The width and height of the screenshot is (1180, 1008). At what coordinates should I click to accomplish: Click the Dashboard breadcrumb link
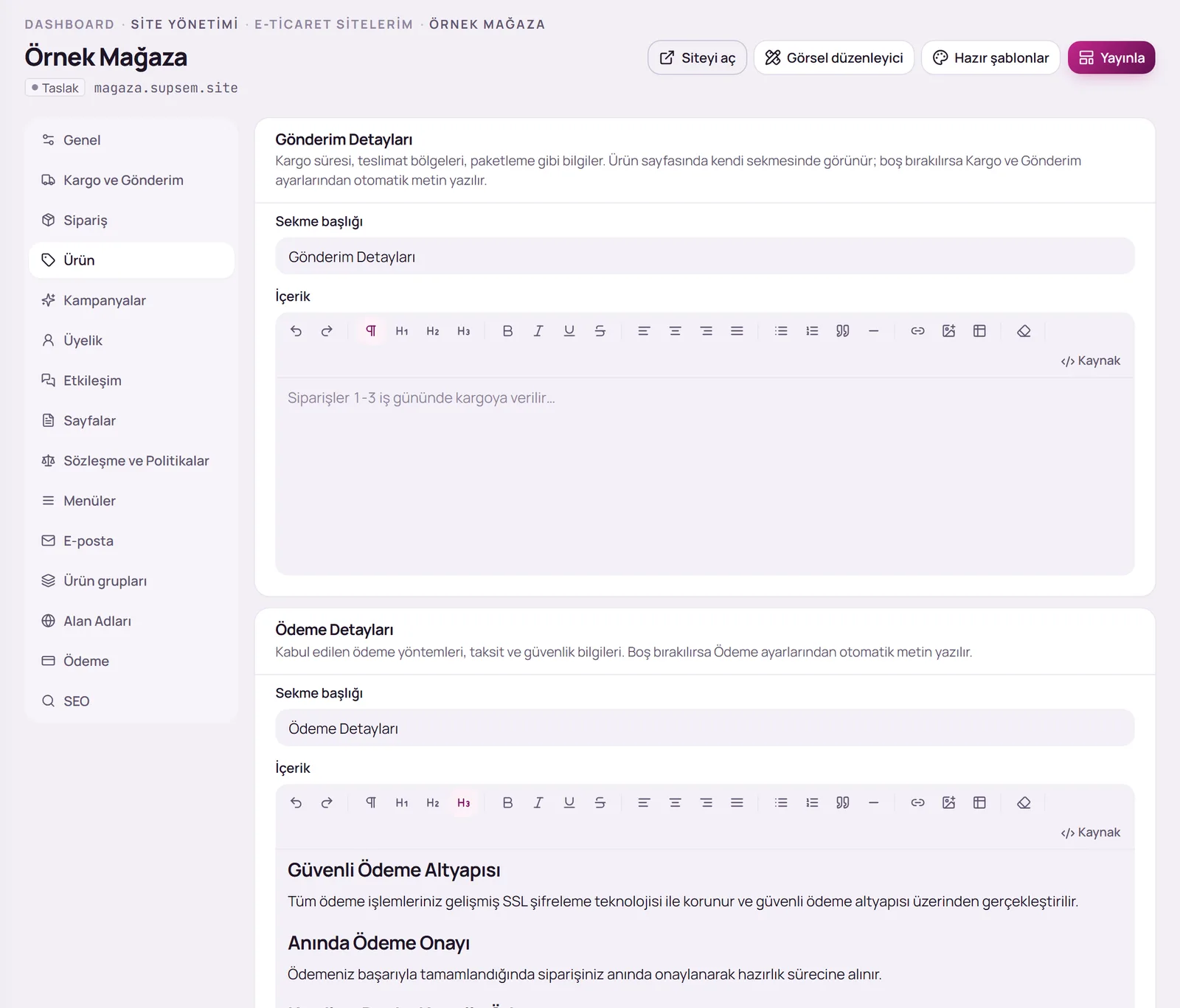69,24
